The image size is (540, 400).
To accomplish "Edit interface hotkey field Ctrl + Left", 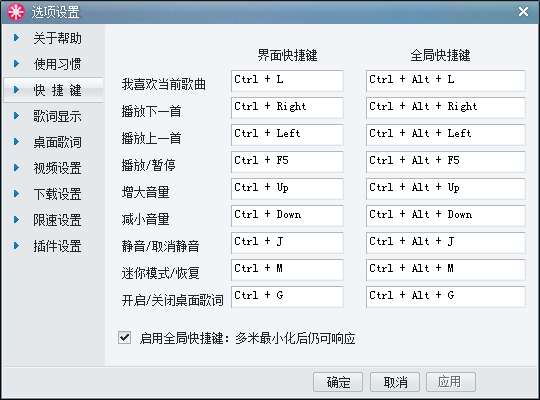I will click(x=287, y=135).
